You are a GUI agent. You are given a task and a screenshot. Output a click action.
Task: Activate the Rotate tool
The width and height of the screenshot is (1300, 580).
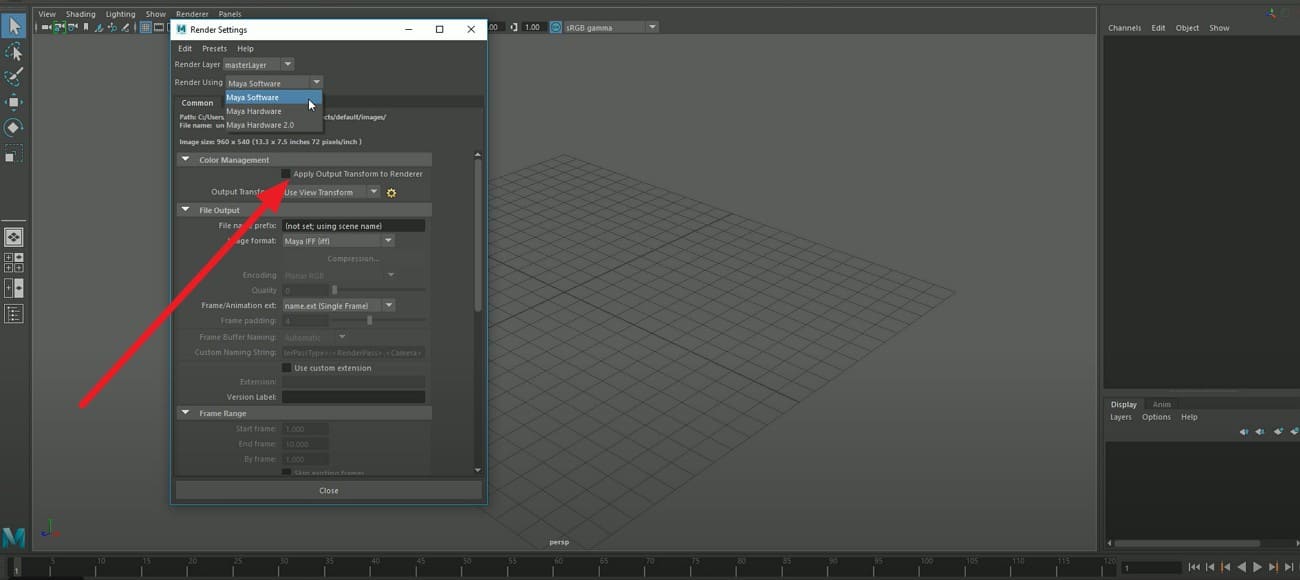coord(14,127)
